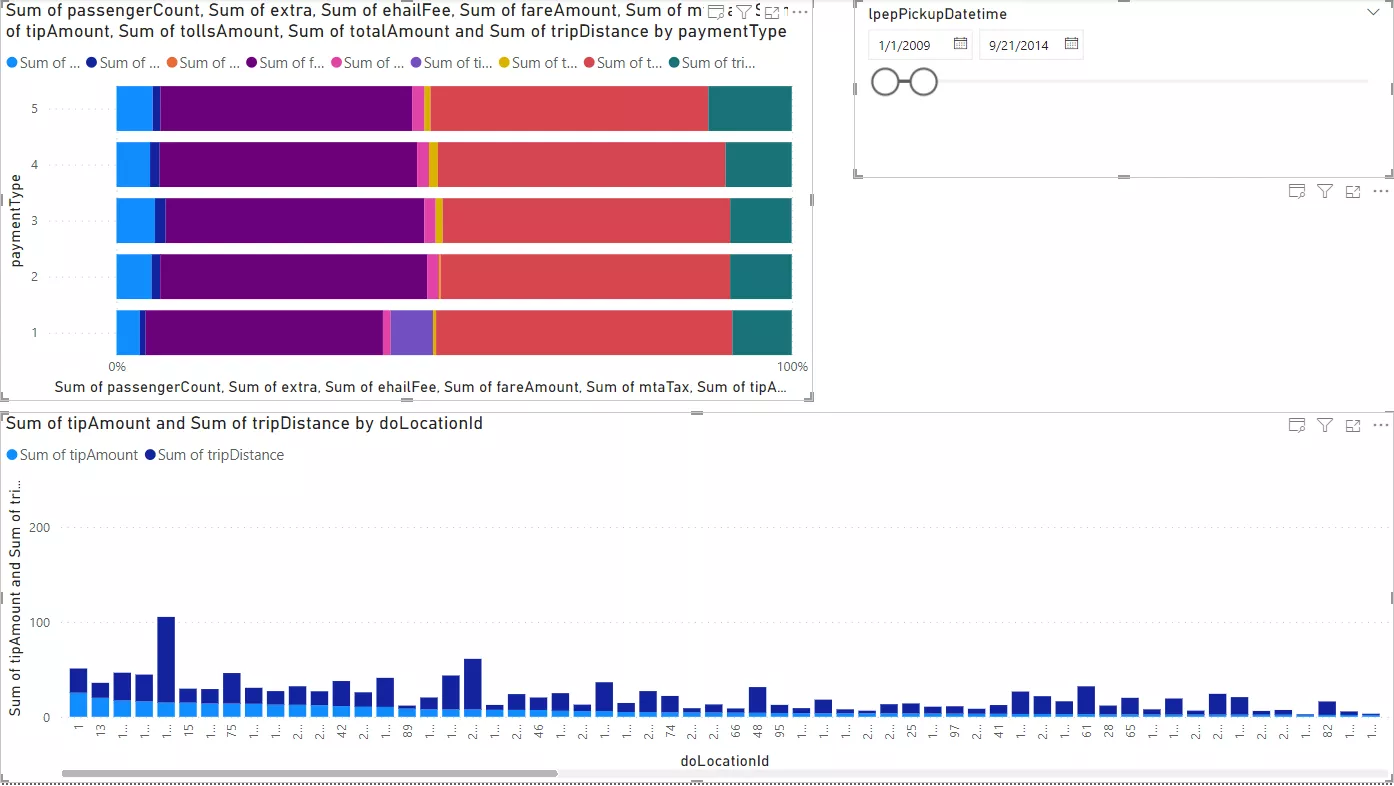Open More options menu on the slicer
This screenshot has height=786, width=1394.
1381,191
